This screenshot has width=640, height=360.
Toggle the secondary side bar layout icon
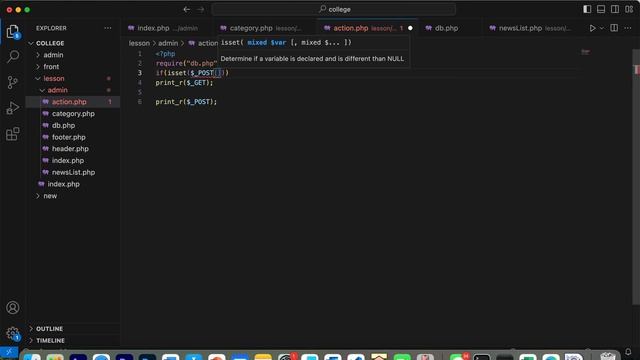coord(615,9)
